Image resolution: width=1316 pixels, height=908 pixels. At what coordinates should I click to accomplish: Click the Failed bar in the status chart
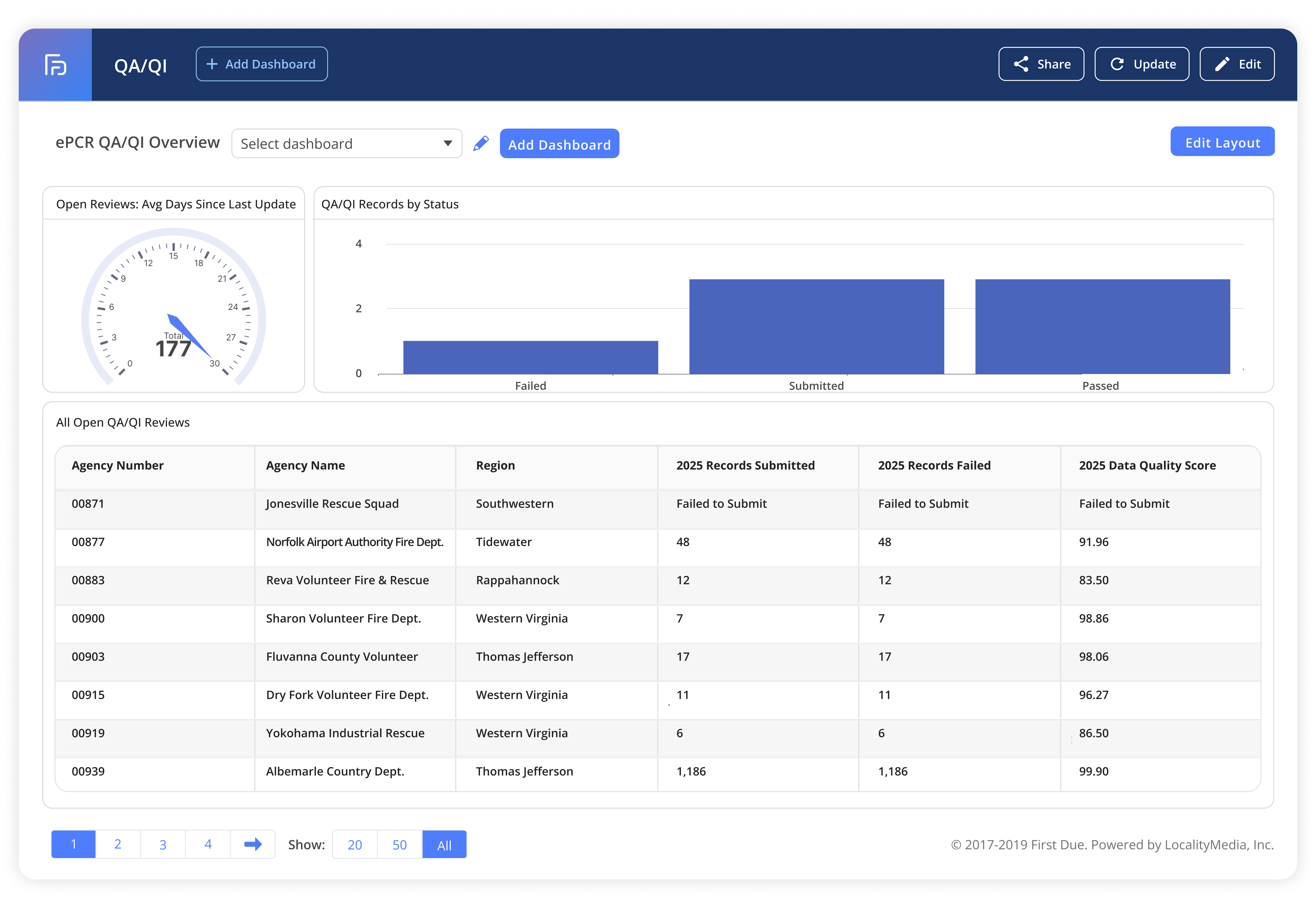tap(530, 357)
